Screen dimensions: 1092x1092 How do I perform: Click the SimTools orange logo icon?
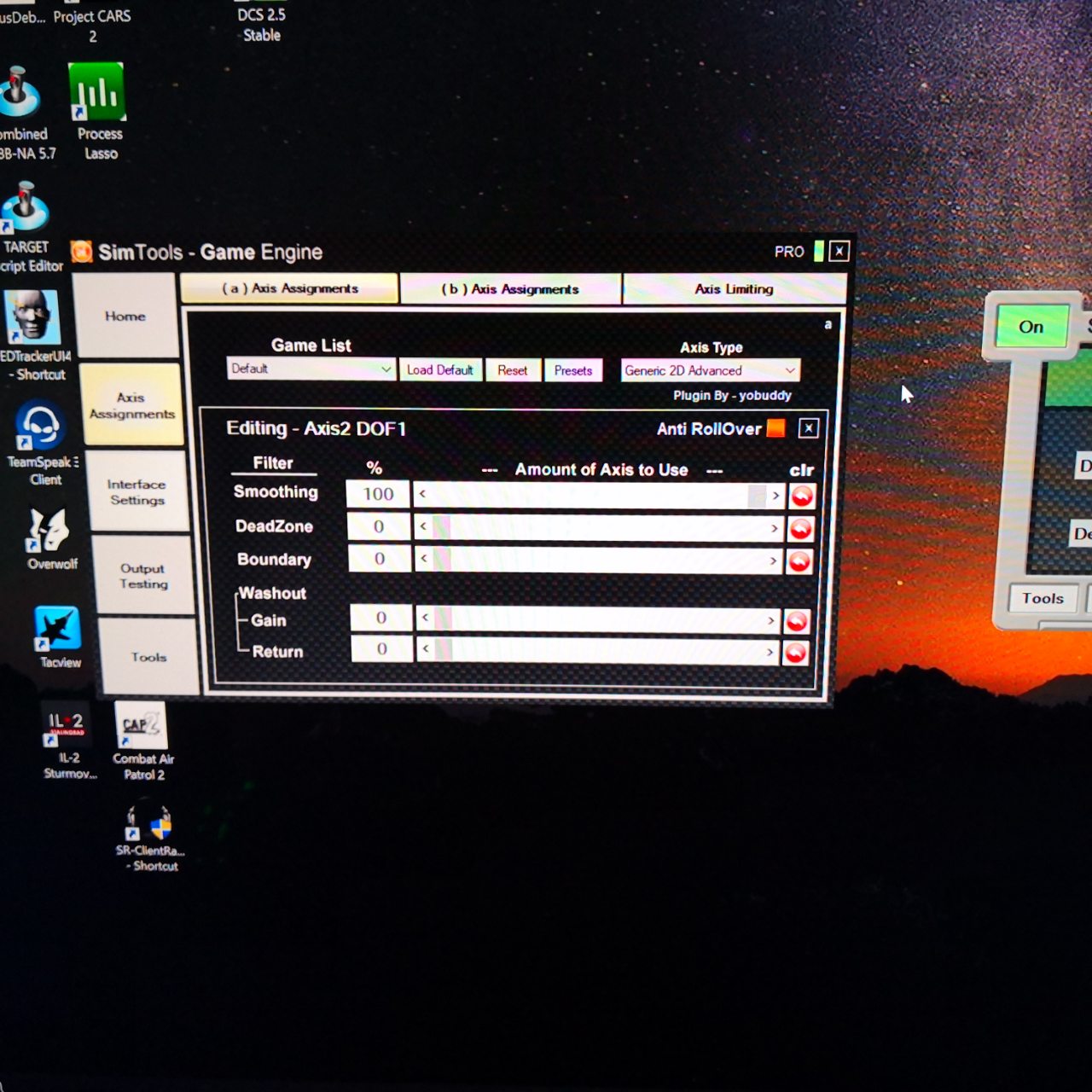[x=82, y=252]
